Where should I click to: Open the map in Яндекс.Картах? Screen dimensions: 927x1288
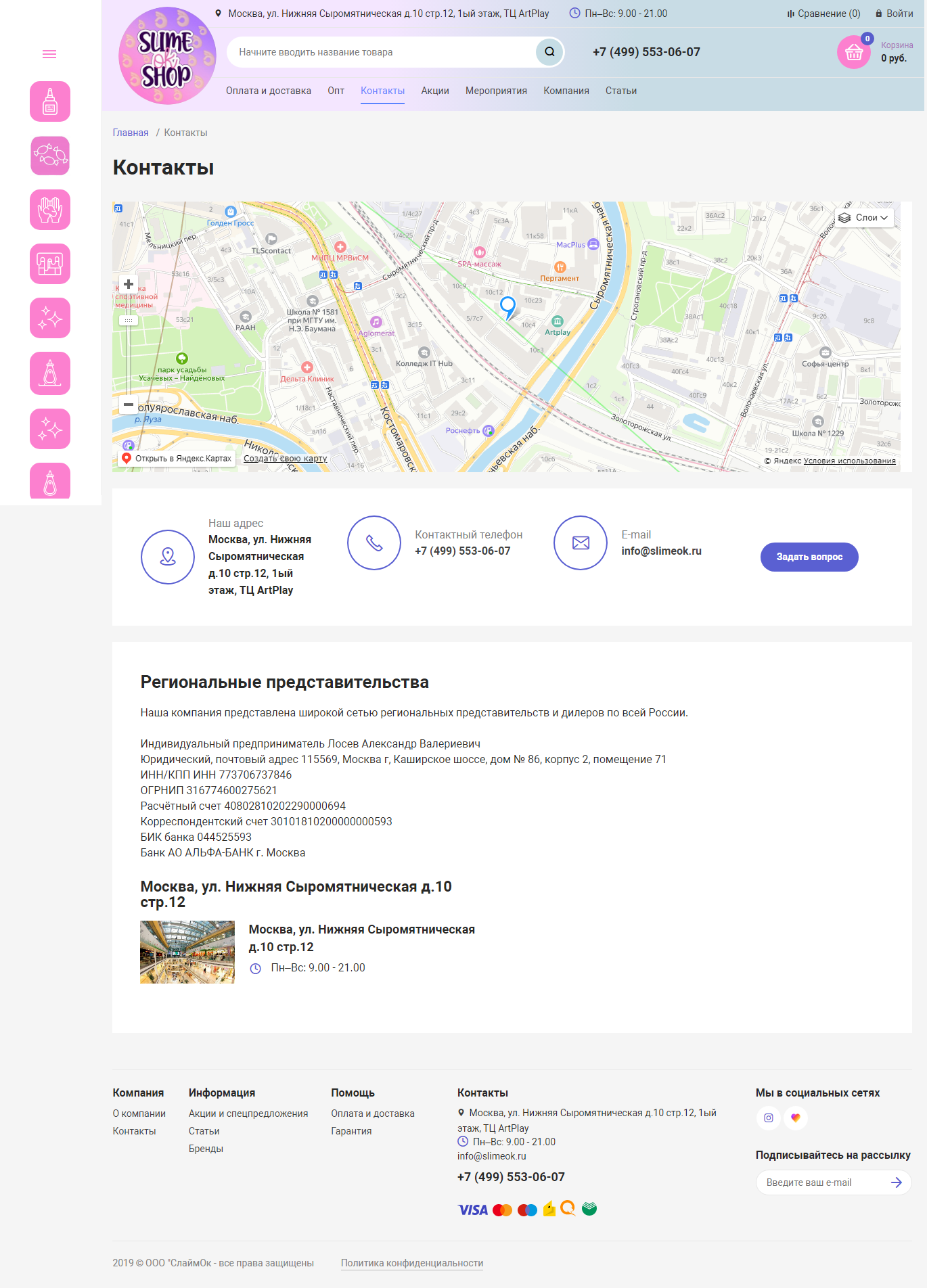(177, 458)
